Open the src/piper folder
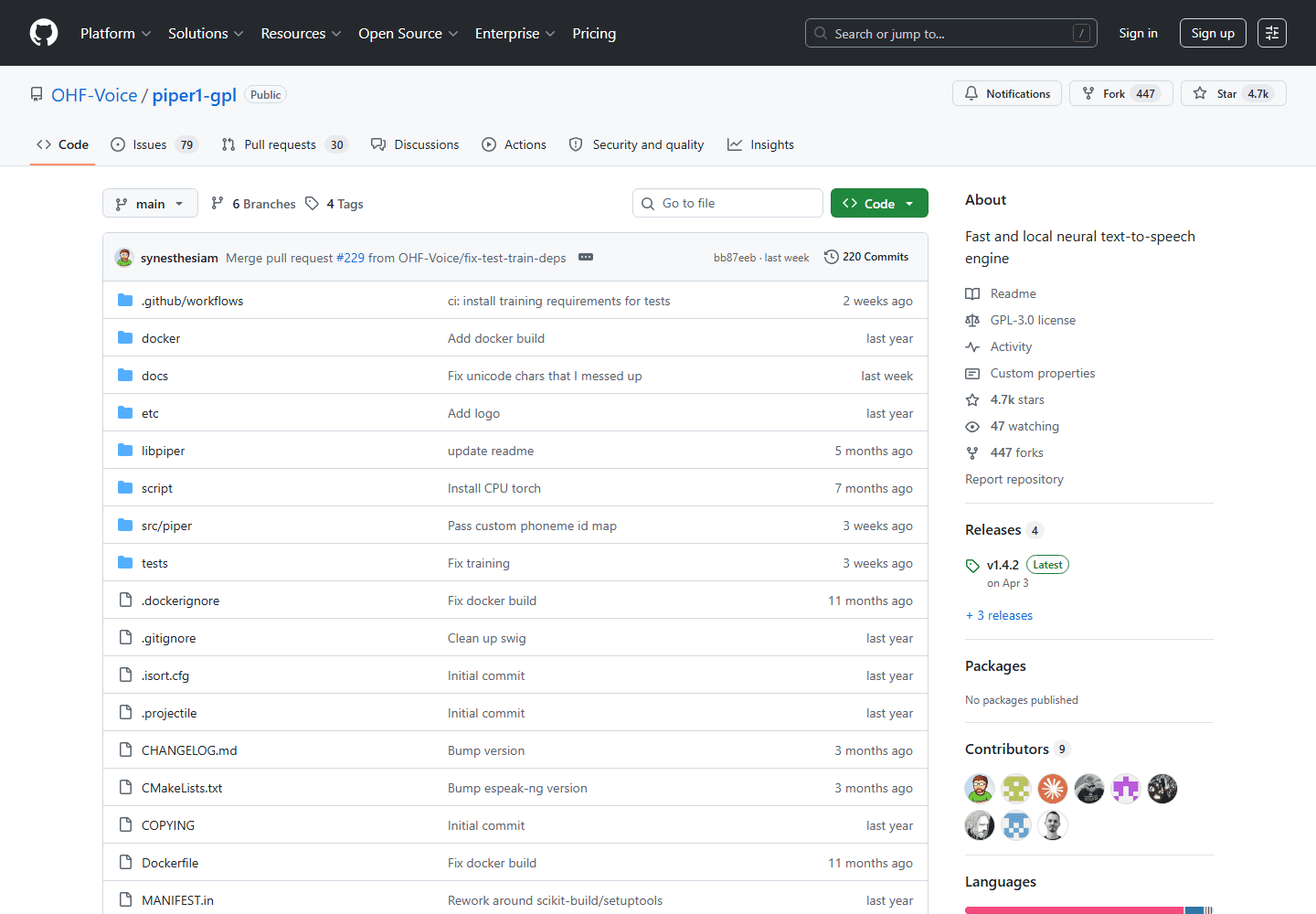 (166, 526)
